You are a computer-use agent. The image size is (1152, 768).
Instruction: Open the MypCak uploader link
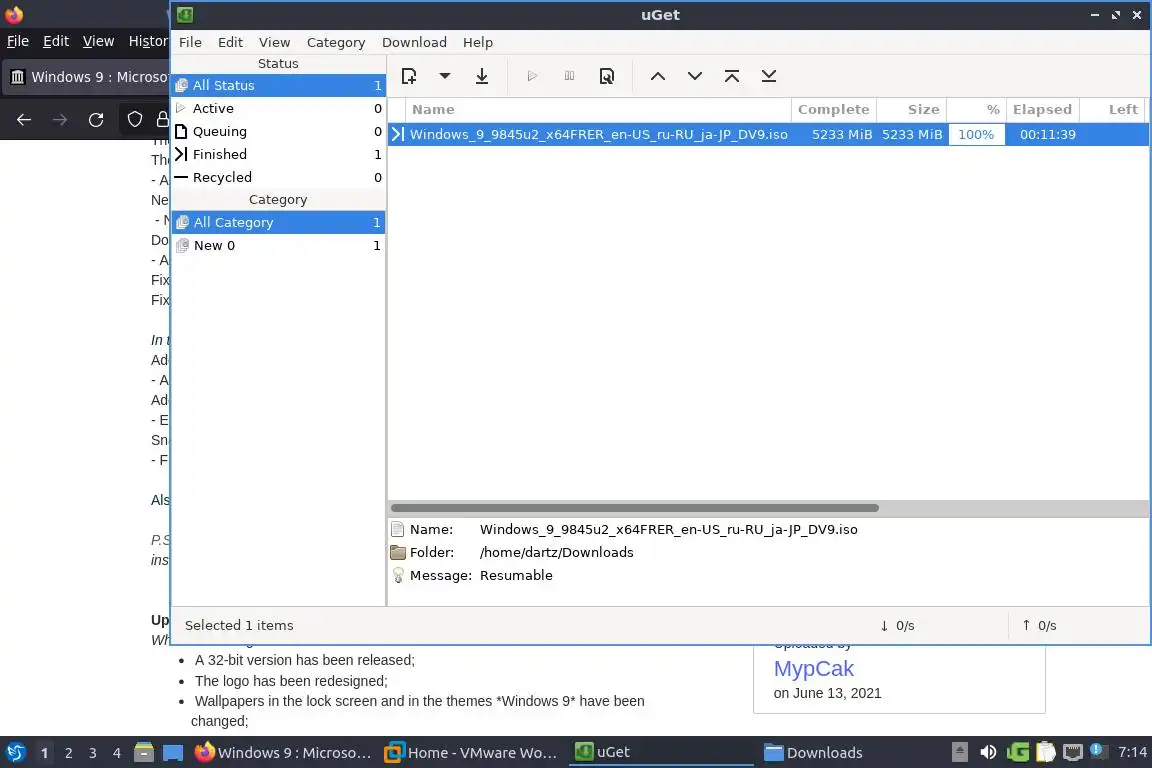tap(813, 669)
